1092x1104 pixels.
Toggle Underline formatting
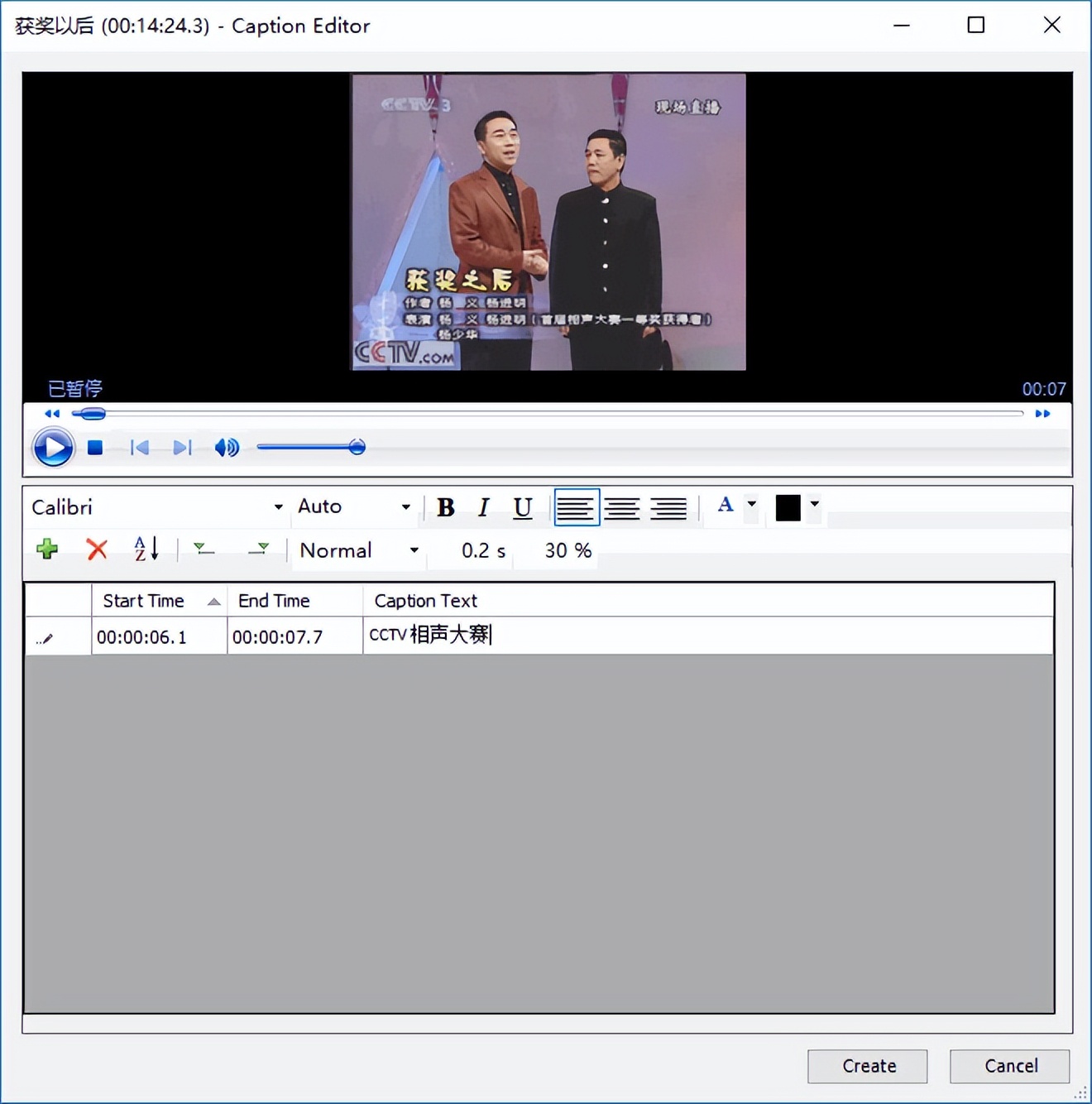pyautogui.click(x=522, y=507)
